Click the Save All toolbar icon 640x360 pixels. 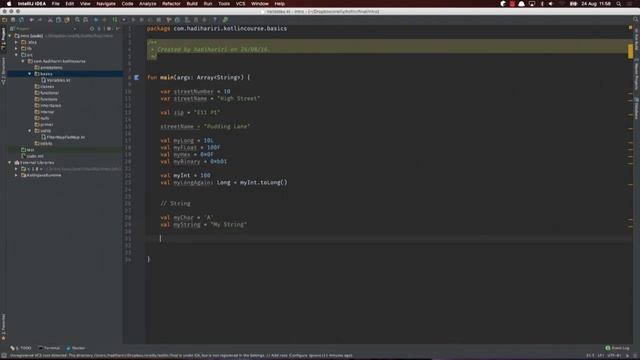(x=13, y=20)
